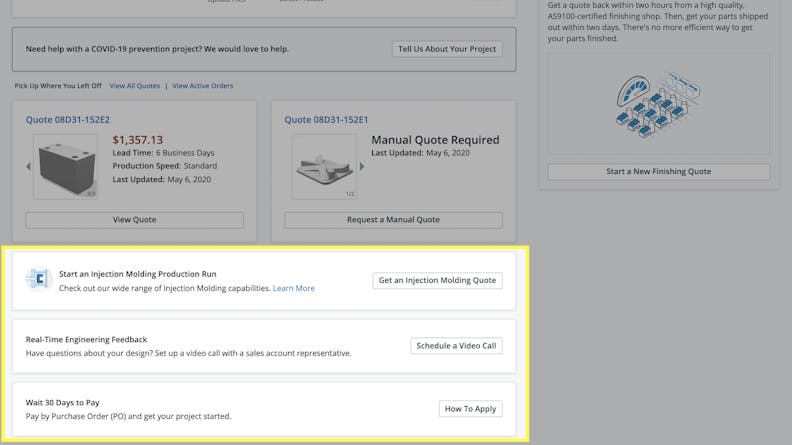Click Request a Manual Quote
The height and width of the screenshot is (445, 792).
pos(393,220)
